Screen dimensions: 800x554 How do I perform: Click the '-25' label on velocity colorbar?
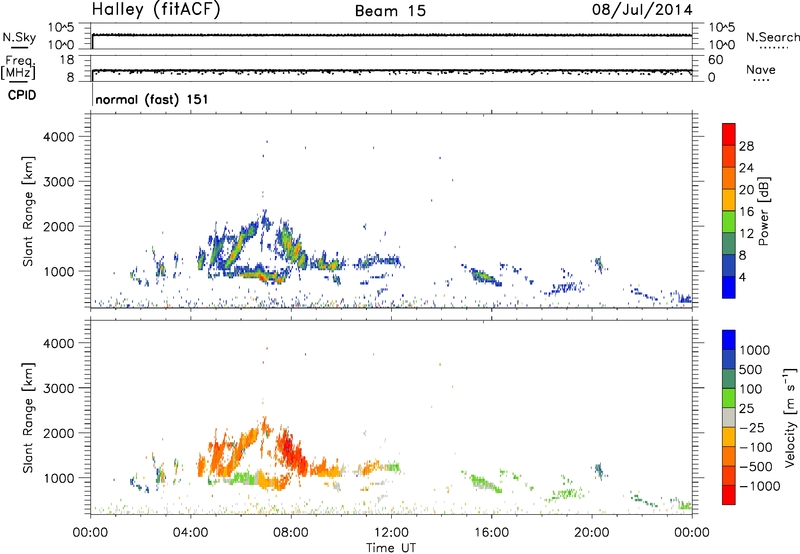[753, 428]
